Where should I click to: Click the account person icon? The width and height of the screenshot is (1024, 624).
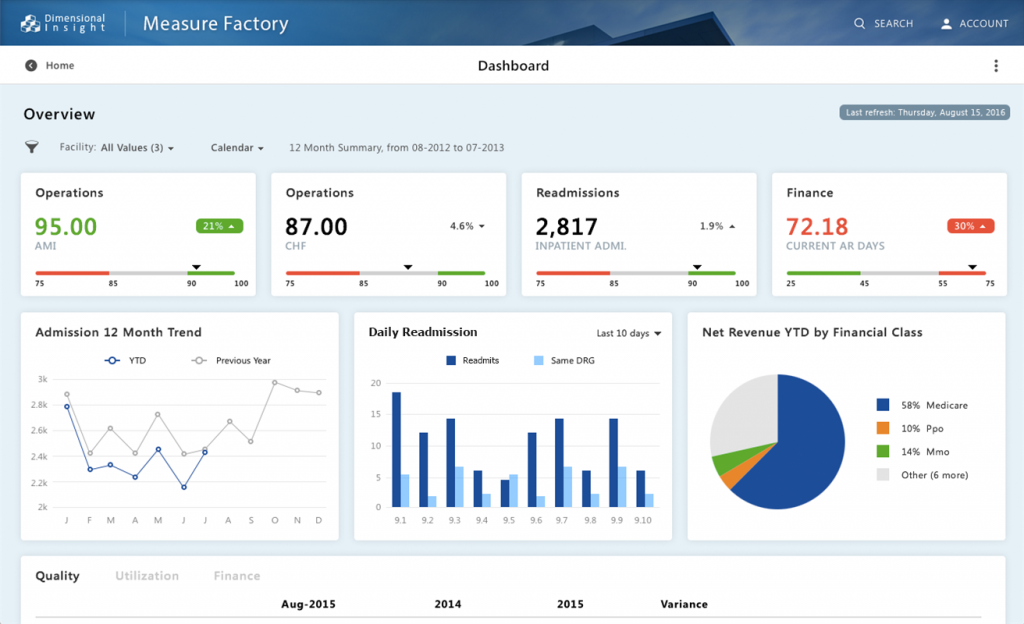point(946,23)
